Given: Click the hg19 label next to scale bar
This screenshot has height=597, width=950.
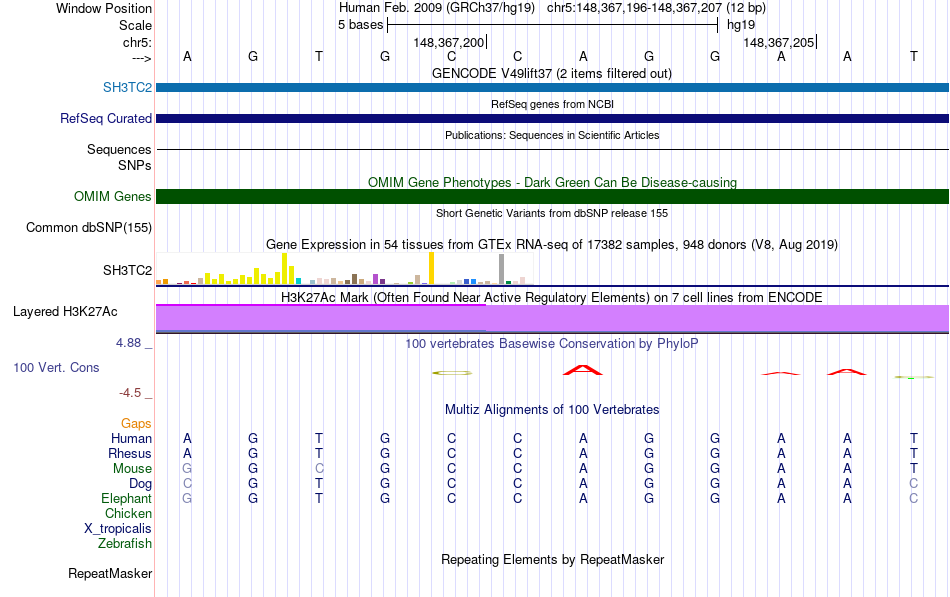Looking at the screenshot, I should point(741,25).
